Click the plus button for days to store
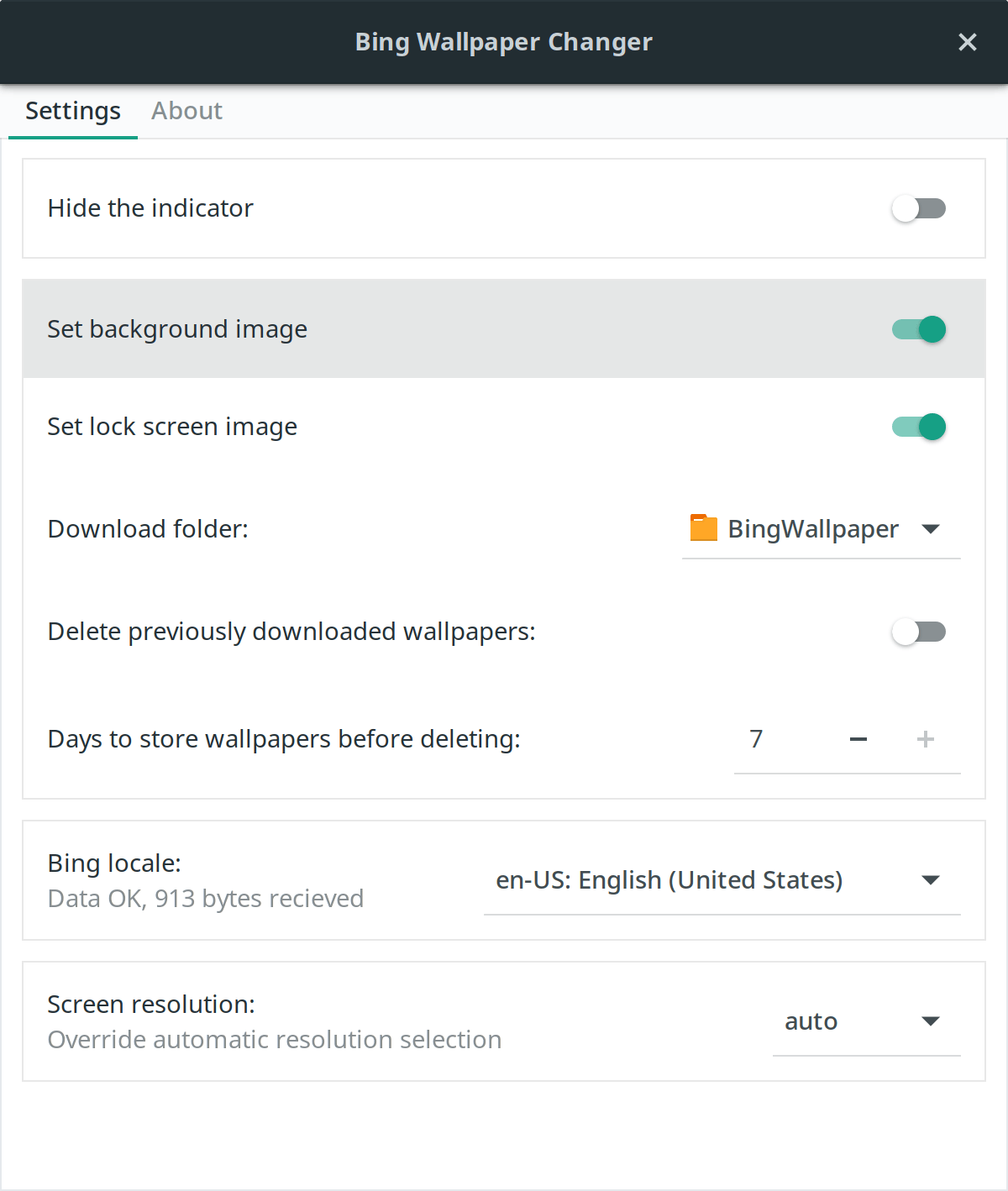The height and width of the screenshot is (1191, 1008). pyautogui.click(x=925, y=739)
